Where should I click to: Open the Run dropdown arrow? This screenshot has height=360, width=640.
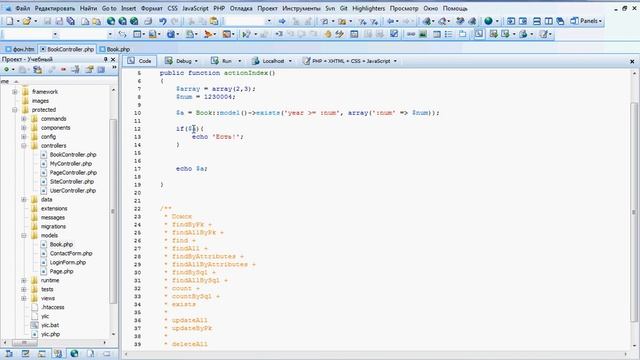(240, 61)
